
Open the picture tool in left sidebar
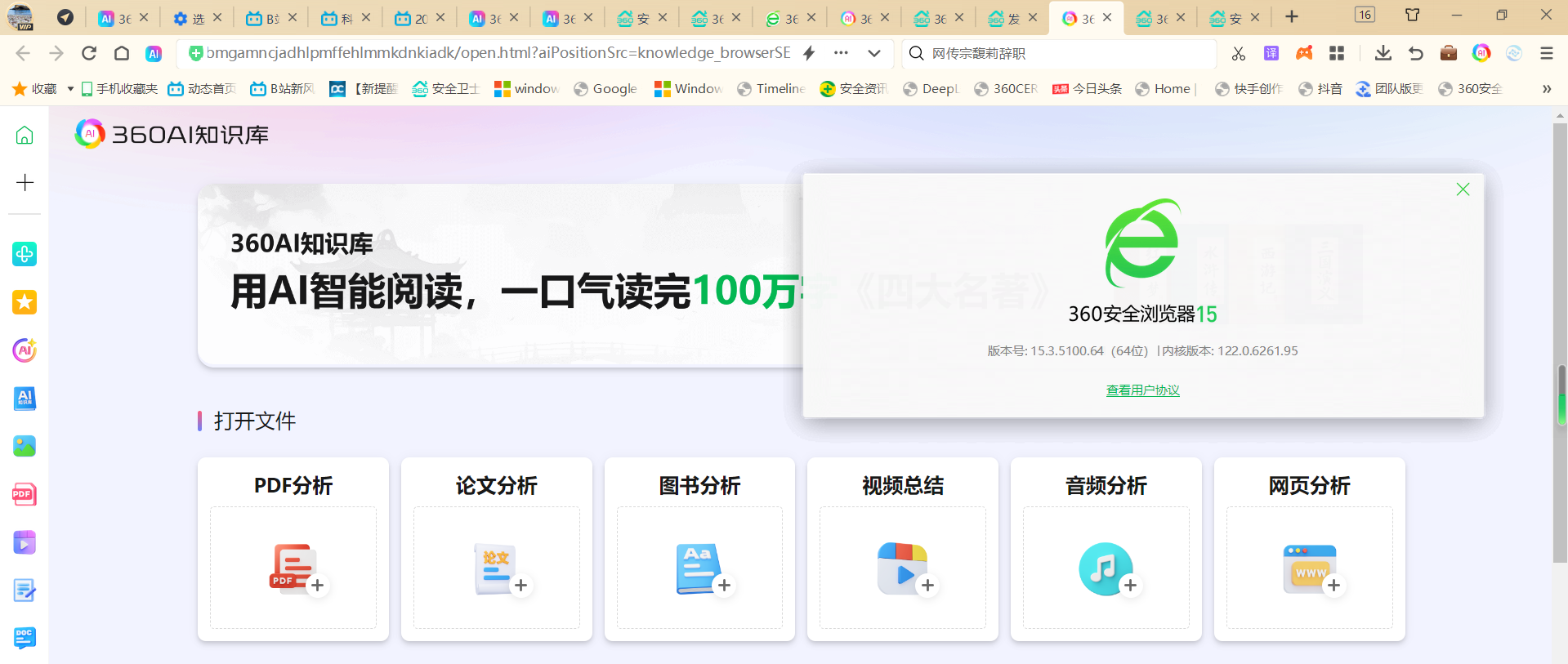[25, 446]
